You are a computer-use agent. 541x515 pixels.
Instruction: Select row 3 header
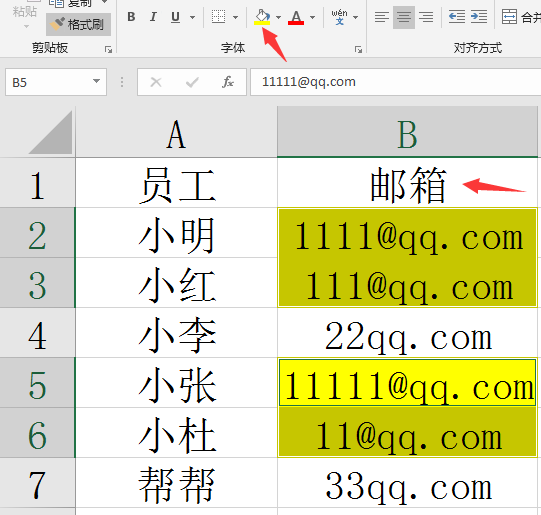pyautogui.click(x=37, y=283)
